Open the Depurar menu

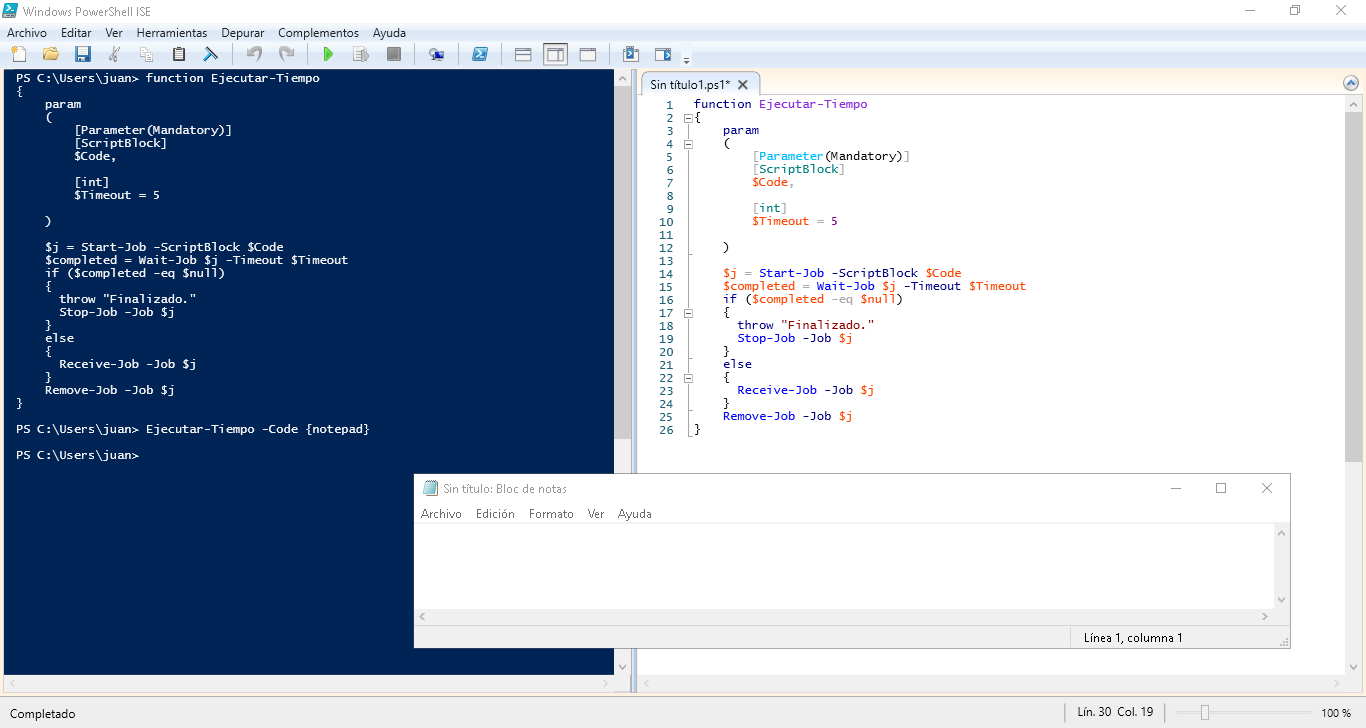[x=243, y=33]
